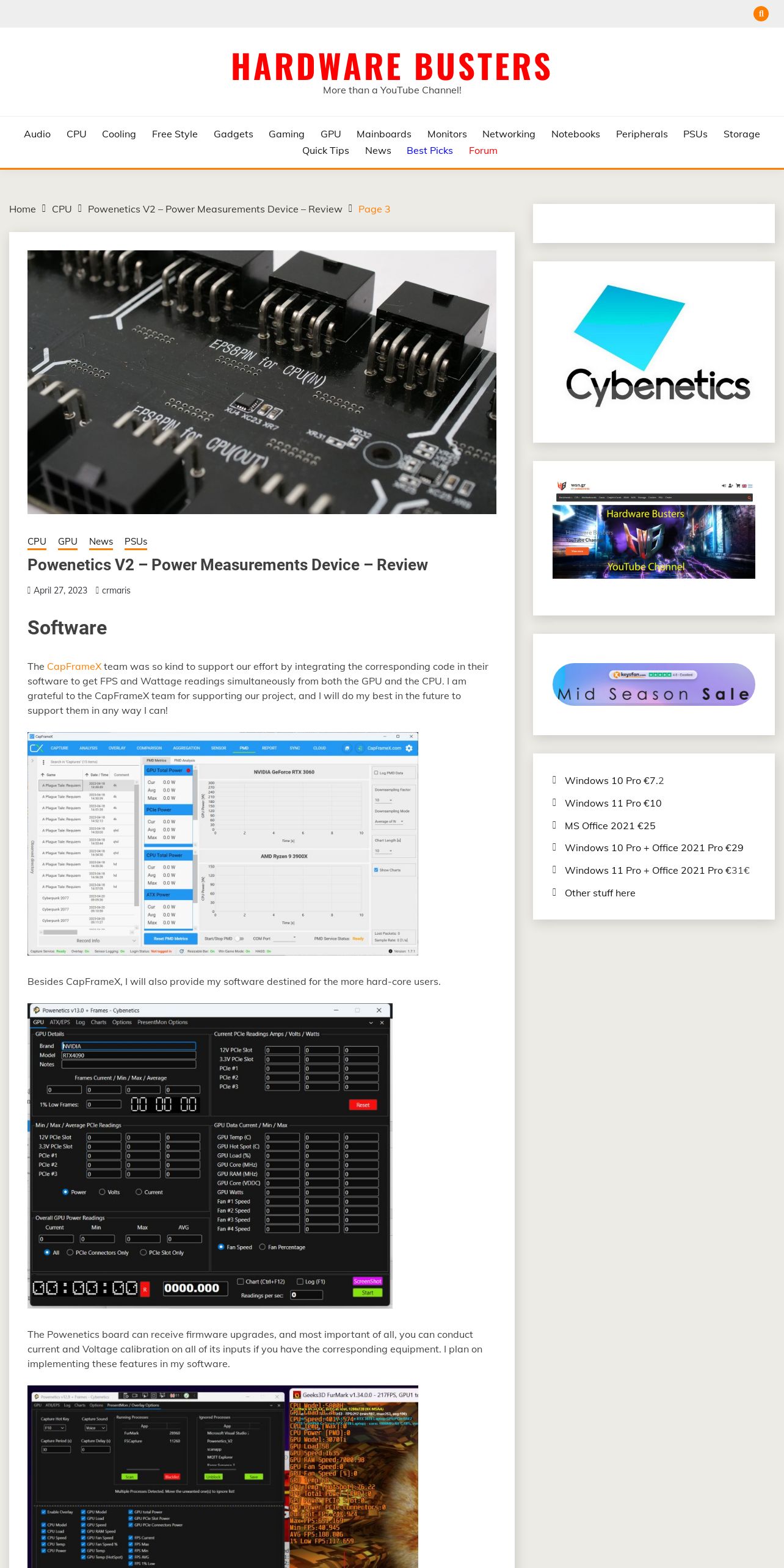Open the Networking category
This screenshot has width=784, height=1568.
point(509,134)
